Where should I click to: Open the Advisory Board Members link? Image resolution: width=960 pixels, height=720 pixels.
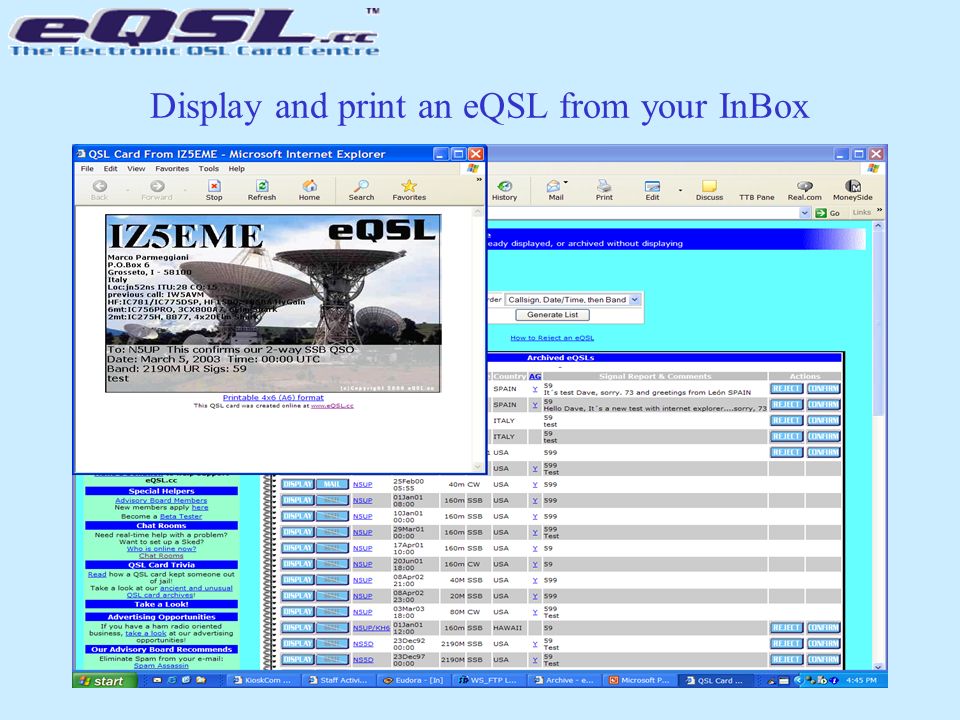click(x=161, y=500)
